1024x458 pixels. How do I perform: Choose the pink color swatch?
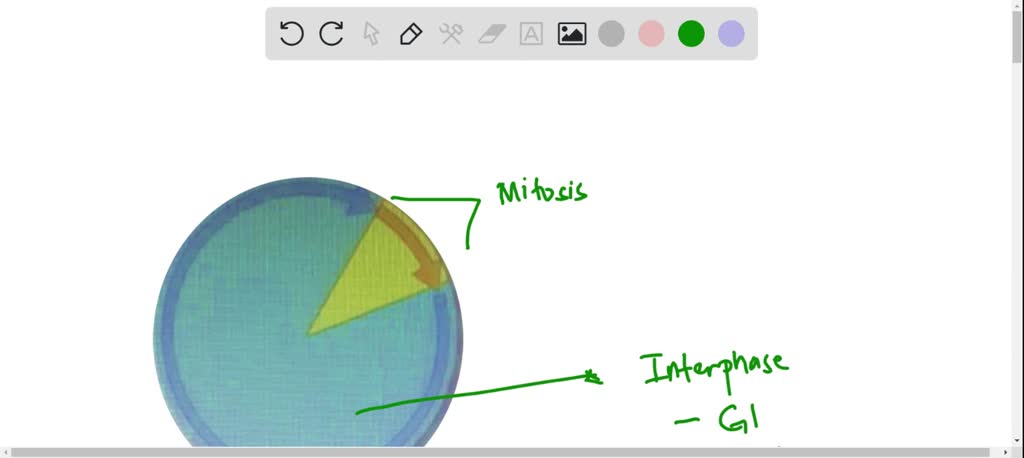tap(651, 33)
